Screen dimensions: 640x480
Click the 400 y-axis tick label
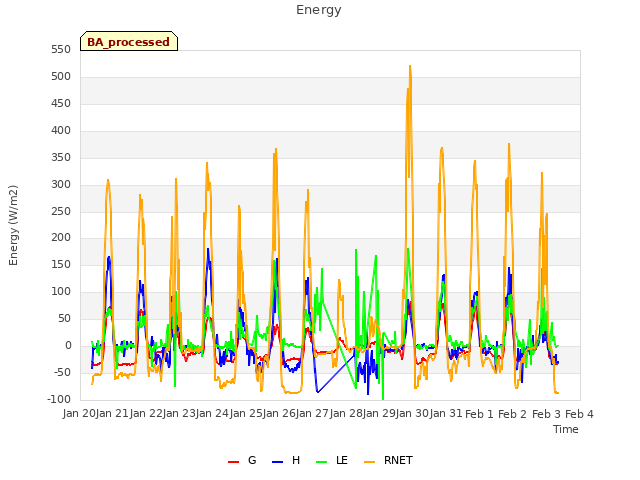point(61,131)
